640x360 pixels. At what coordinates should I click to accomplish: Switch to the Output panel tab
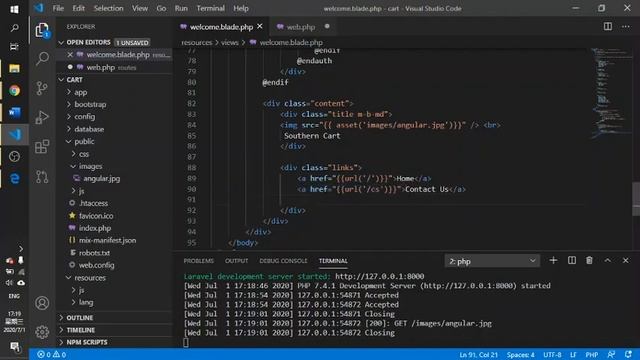236,261
